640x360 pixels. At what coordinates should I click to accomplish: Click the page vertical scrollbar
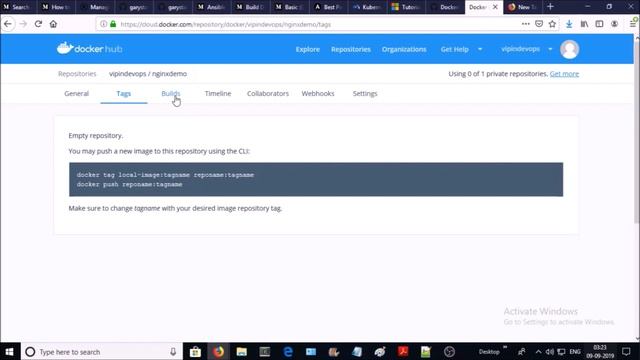[x=636, y=131]
